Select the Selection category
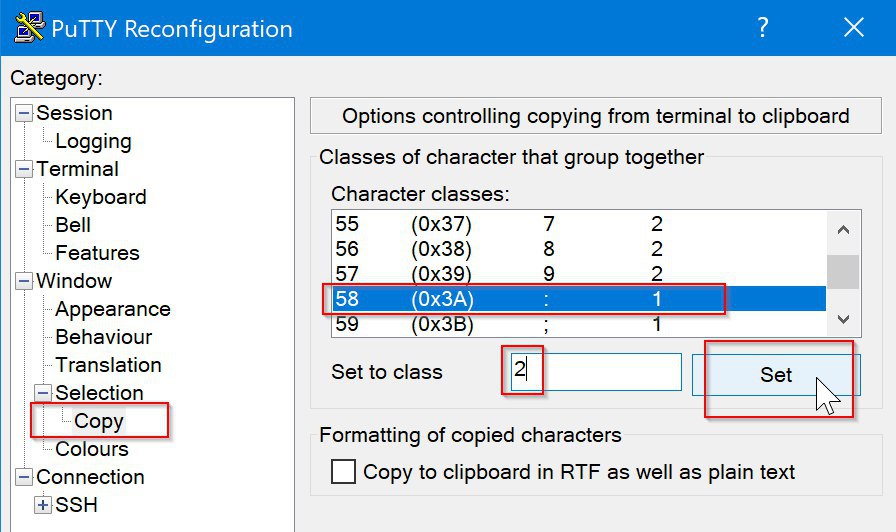 click(99, 393)
